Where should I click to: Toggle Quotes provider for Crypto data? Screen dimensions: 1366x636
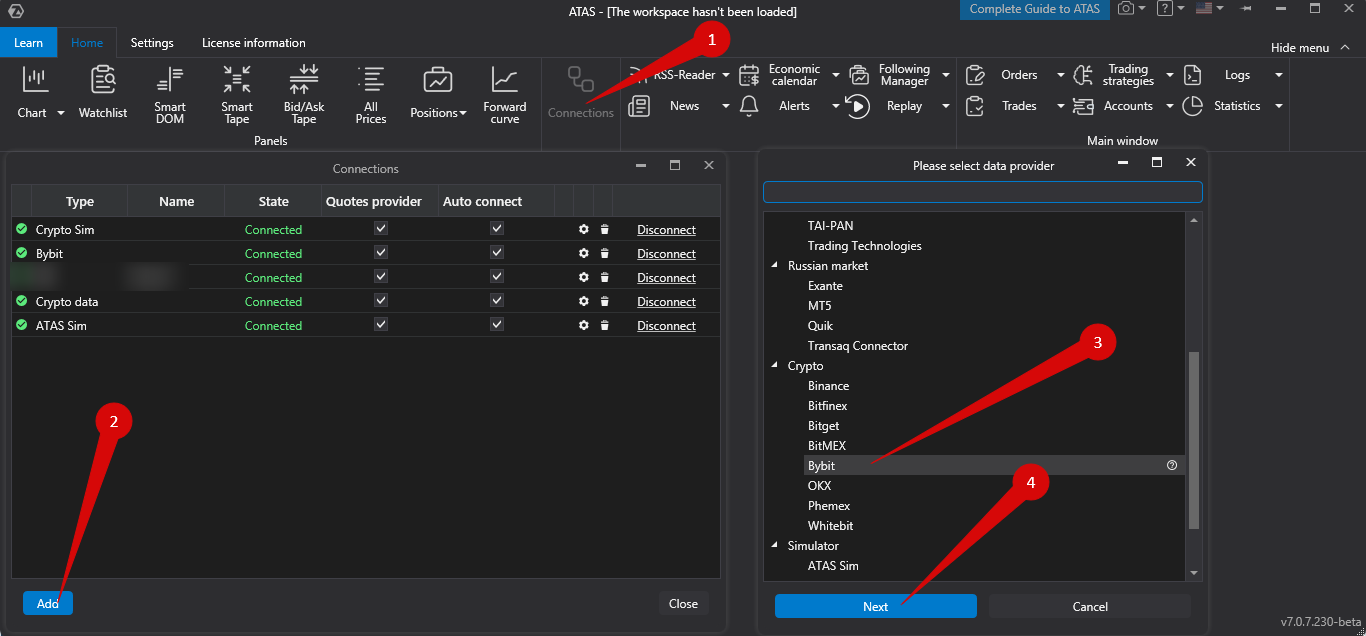tap(380, 300)
